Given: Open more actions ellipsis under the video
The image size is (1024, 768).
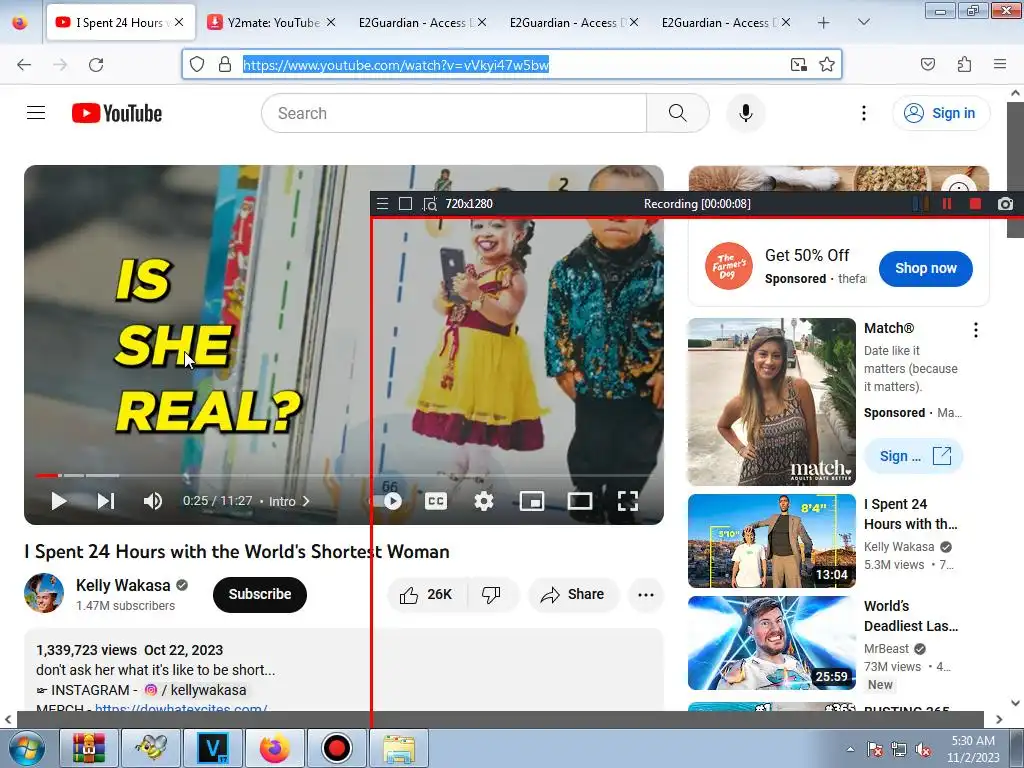Looking at the screenshot, I should point(645,594).
